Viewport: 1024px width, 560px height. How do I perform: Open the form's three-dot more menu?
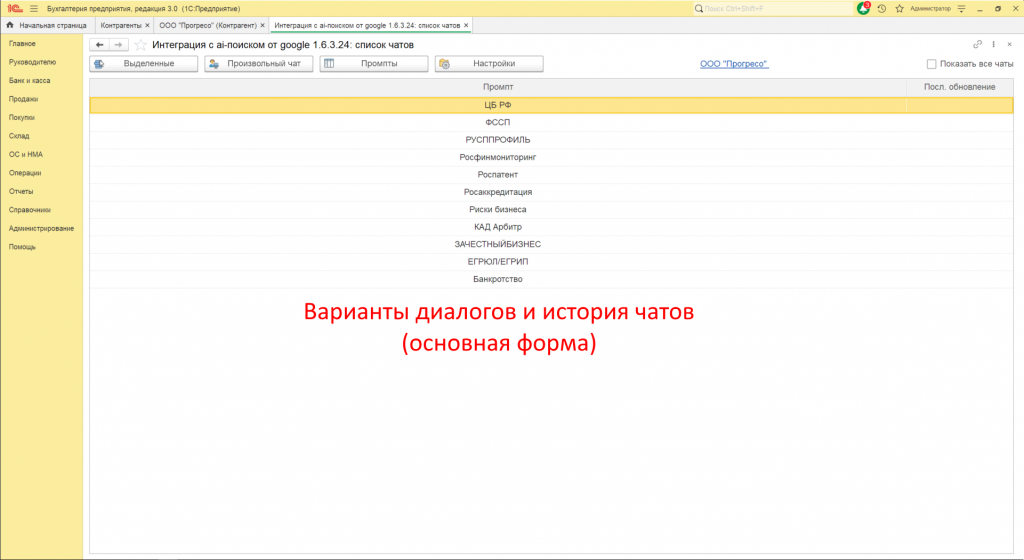pyautogui.click(x=993, y=44)
